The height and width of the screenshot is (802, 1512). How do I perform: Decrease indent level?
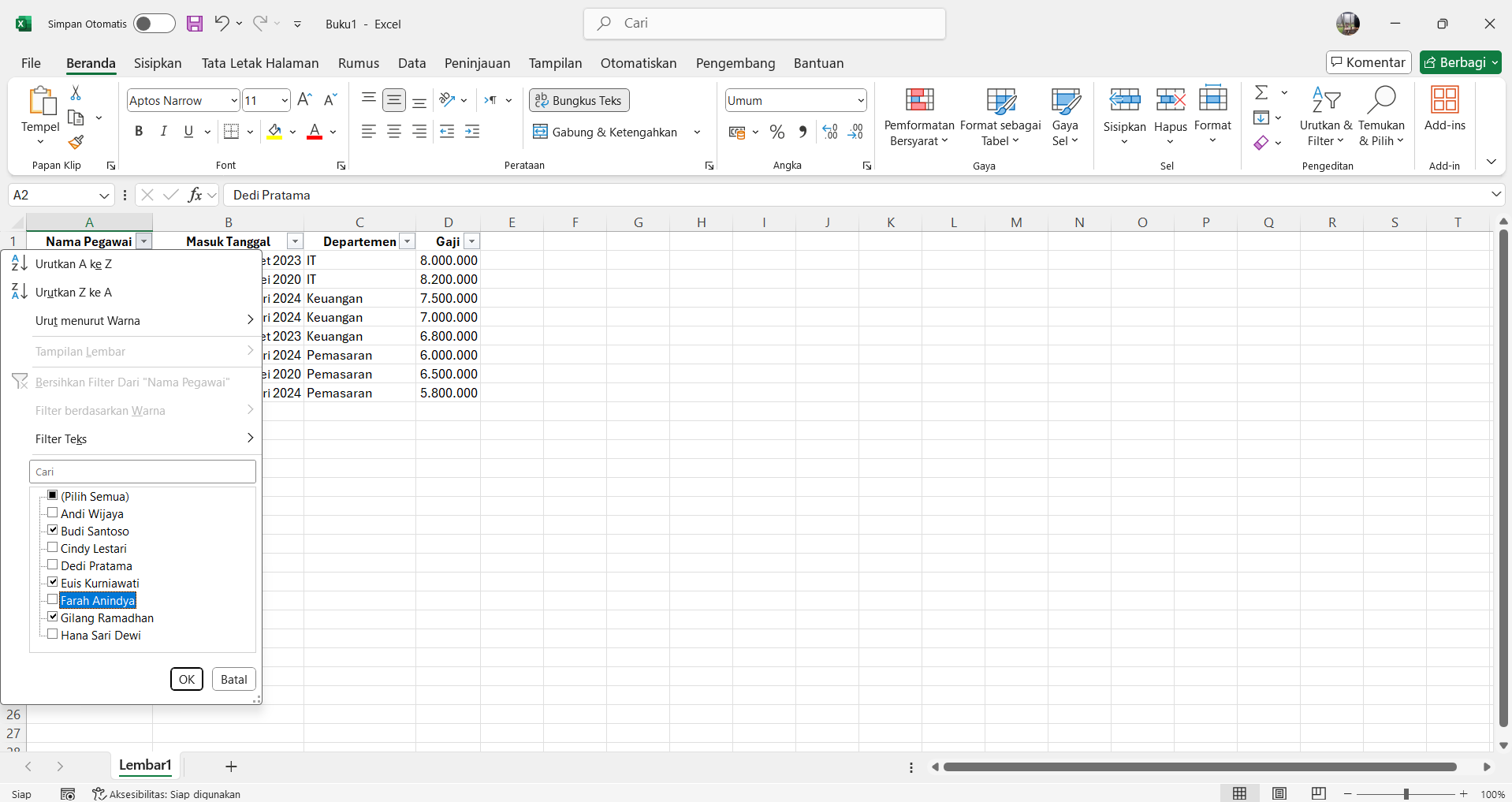pyautogui.click(x=447, y=132)
